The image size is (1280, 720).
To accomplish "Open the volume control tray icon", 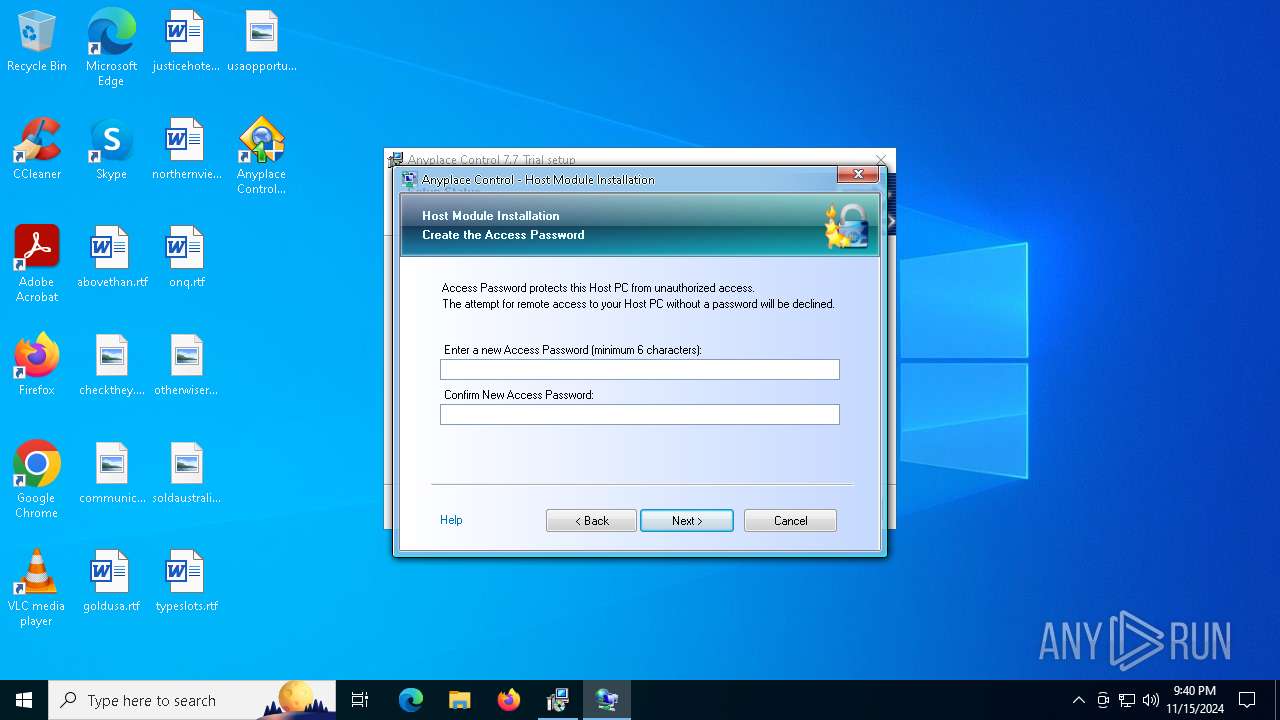I will tap(1151, 700).
